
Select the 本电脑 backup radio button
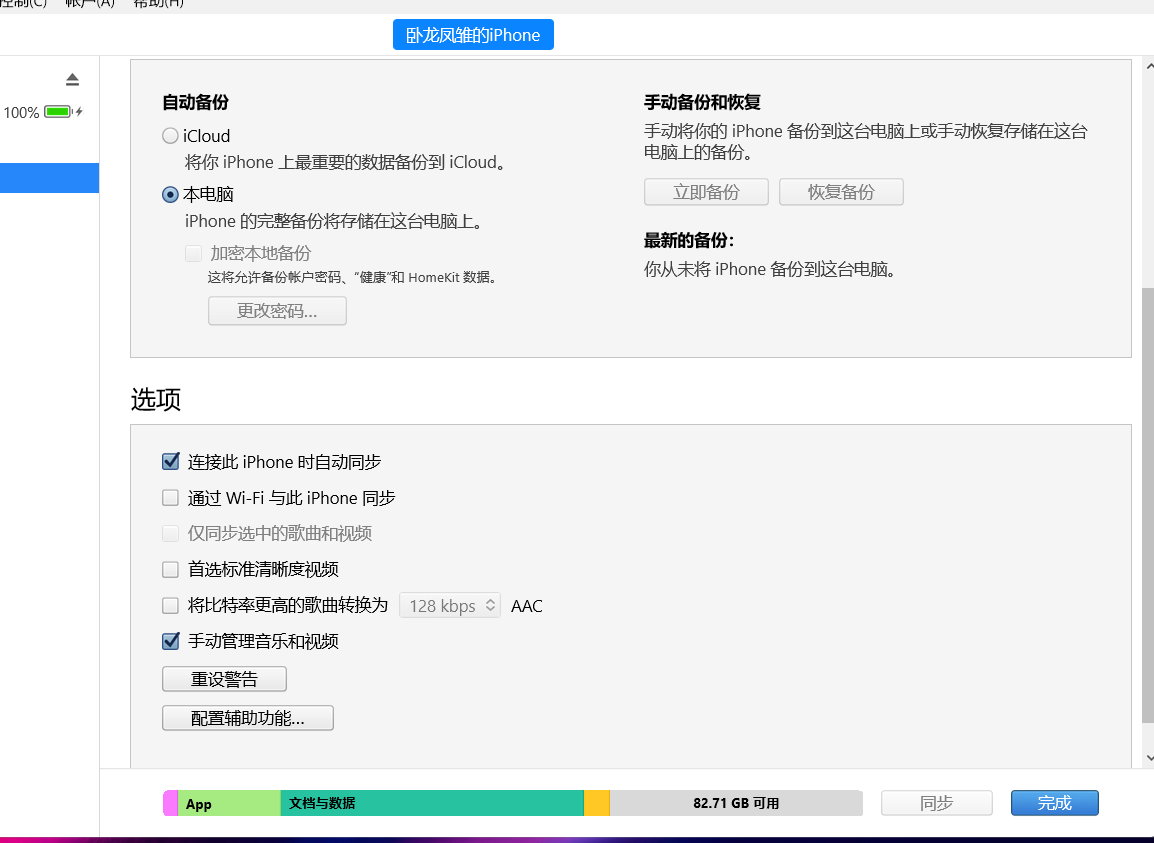click(170, 195)
